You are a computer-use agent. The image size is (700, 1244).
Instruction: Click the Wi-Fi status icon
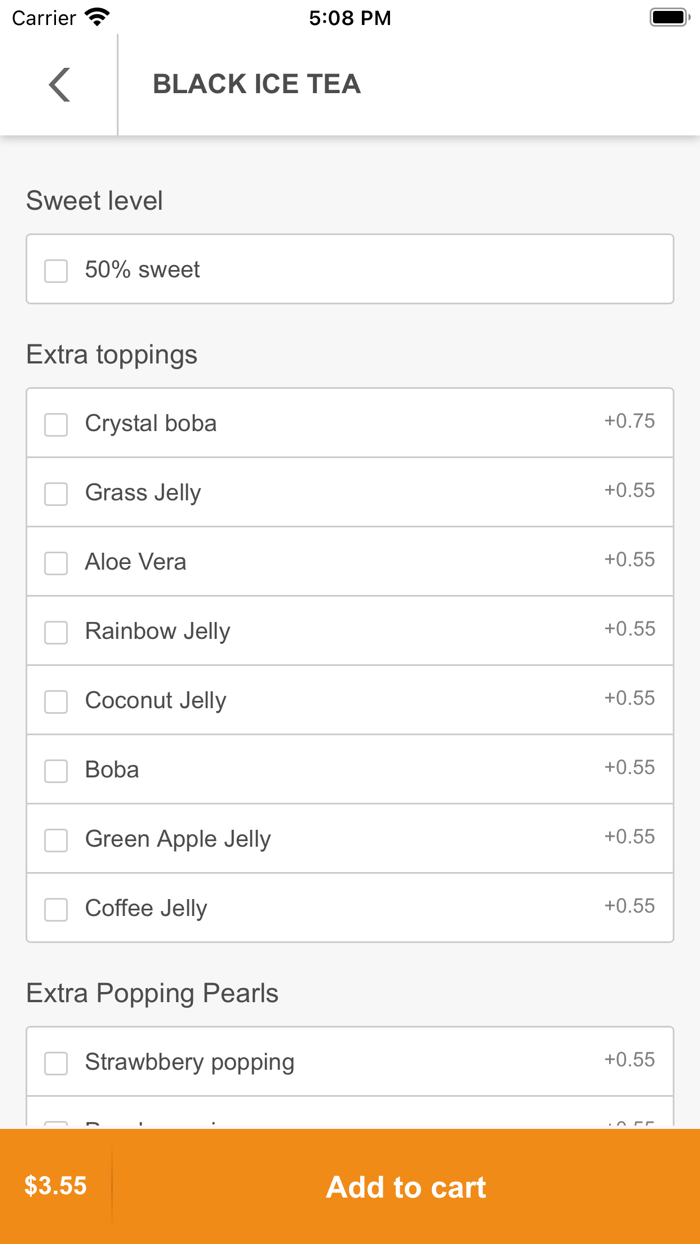97,17
